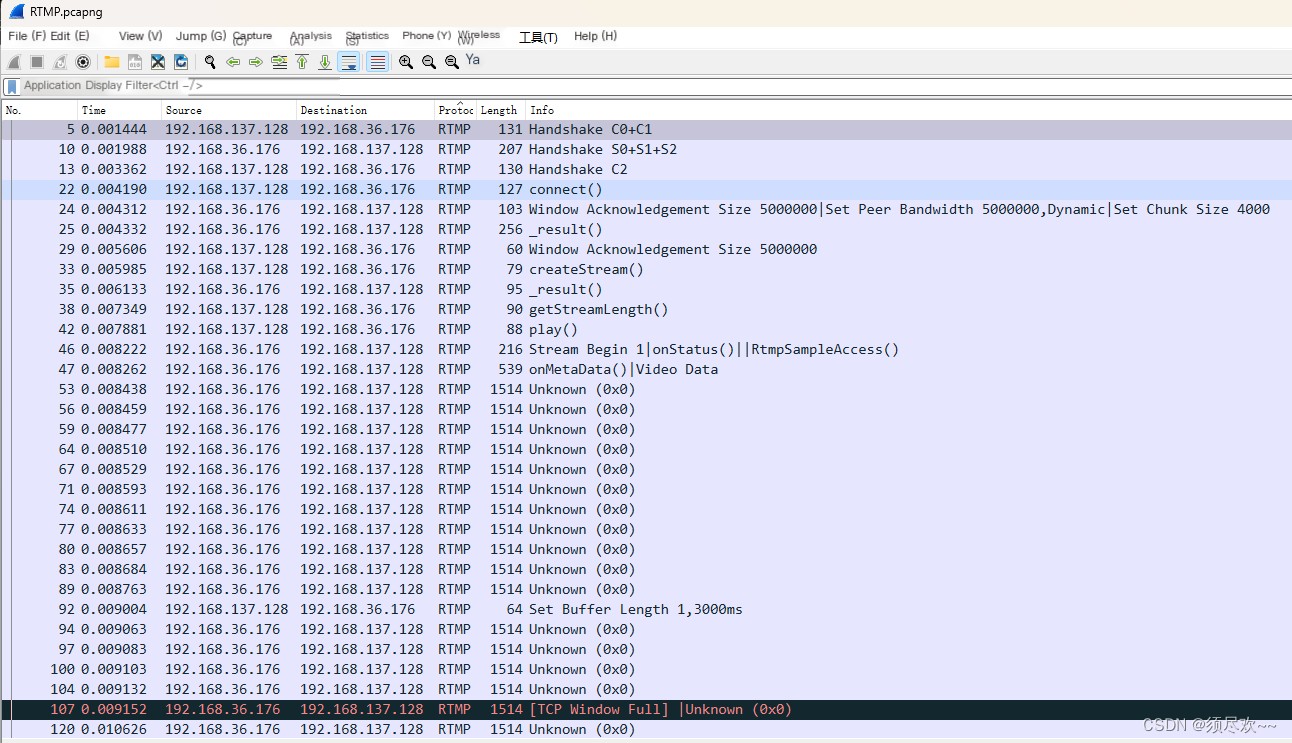Jump to the first packet icon

coord(302,62)
